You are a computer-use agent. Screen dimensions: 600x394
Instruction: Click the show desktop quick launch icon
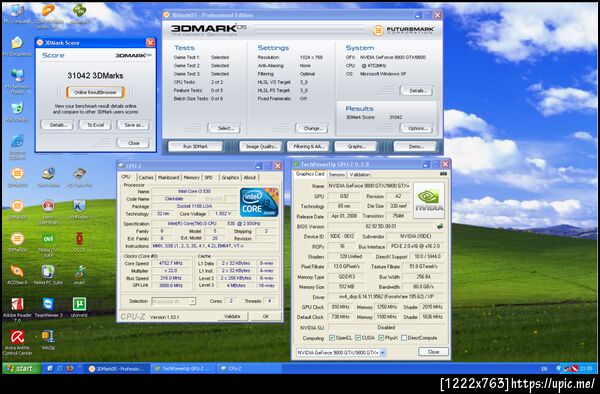pos(50,368)
